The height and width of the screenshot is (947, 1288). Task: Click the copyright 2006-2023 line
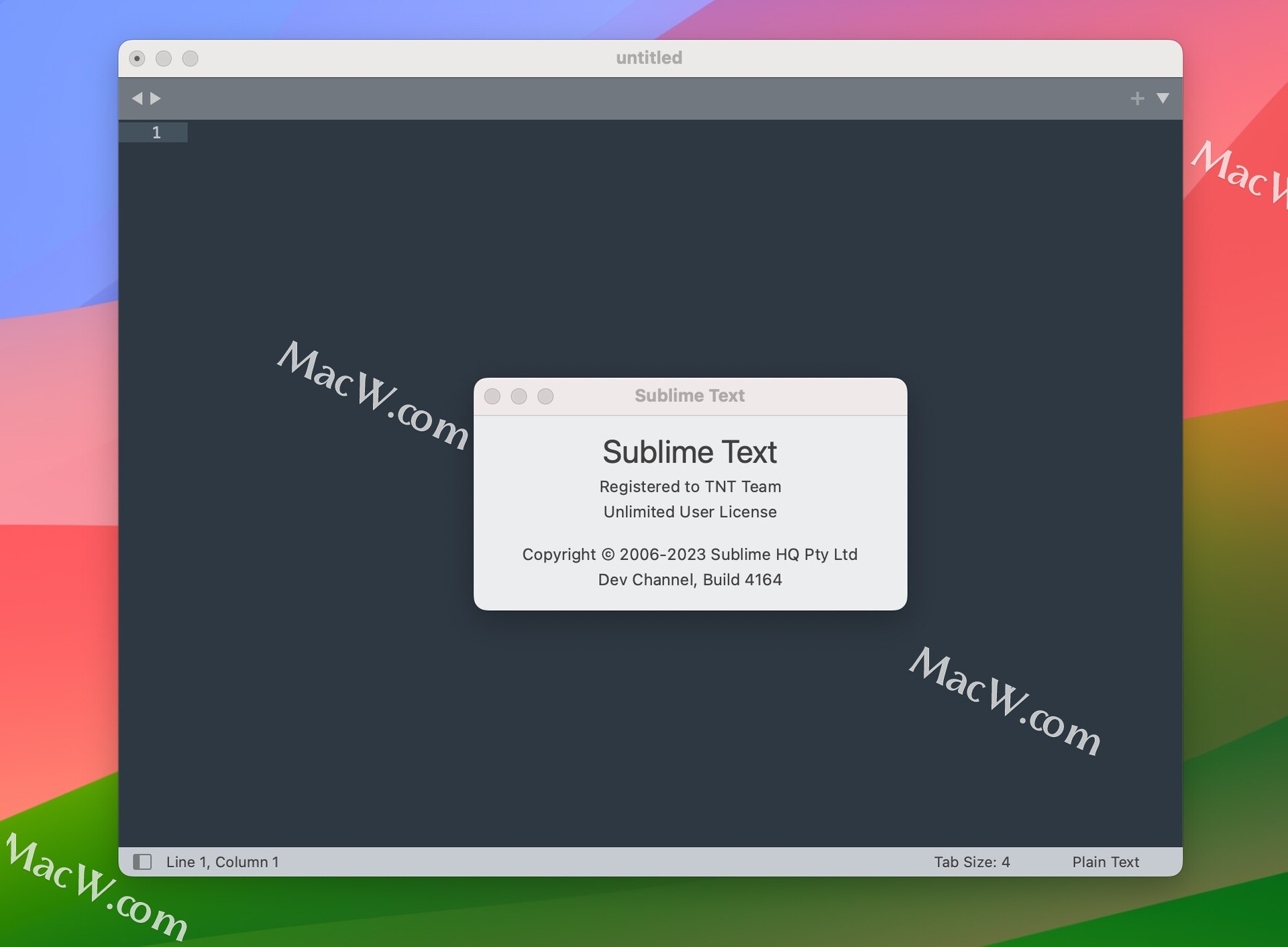pyautogui.click(x=690, y=554)
